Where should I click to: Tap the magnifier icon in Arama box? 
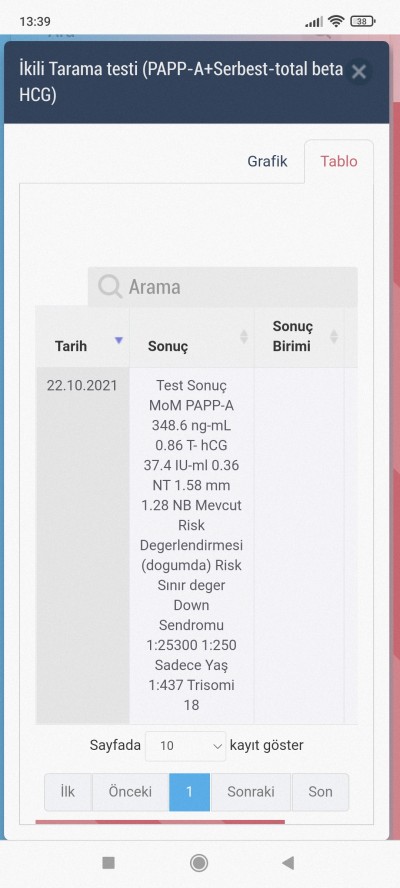[110, 287]
